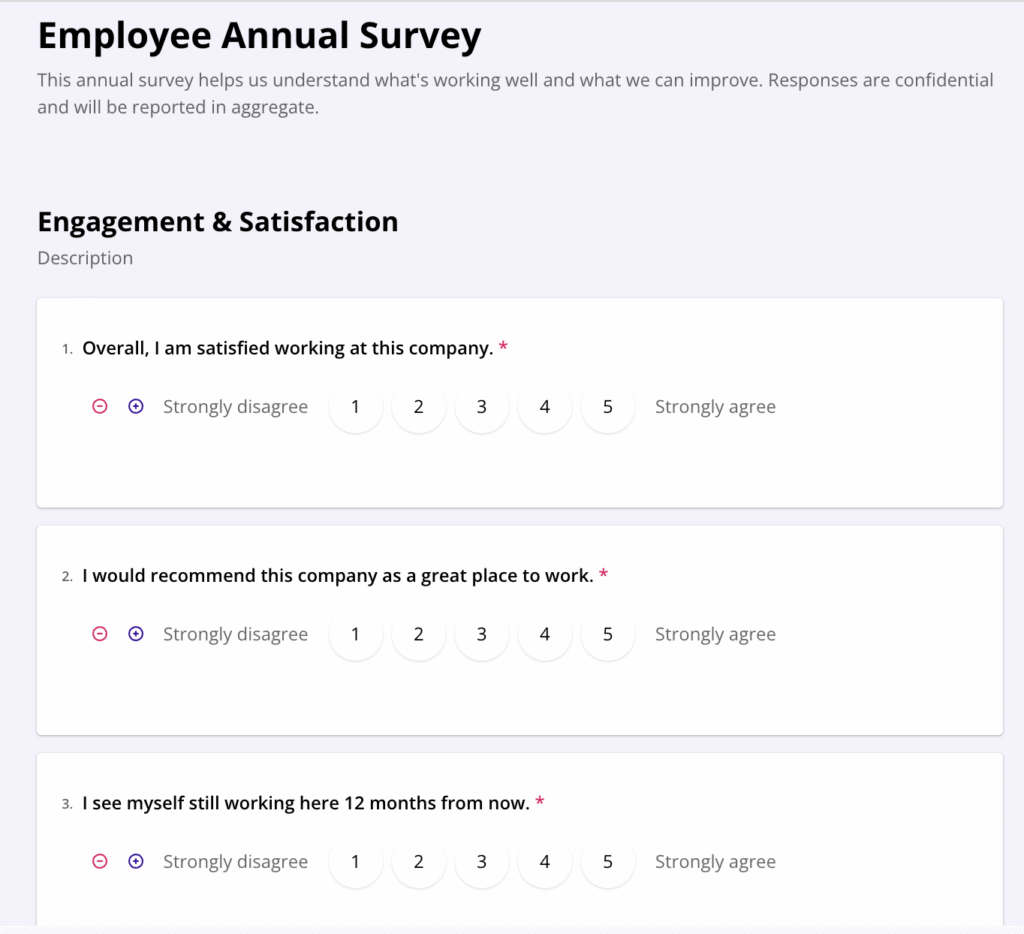Select question text 'Overall, I am satisfied'
The height and width of the screenshot is (934, 1024).
tap(287, 348)
